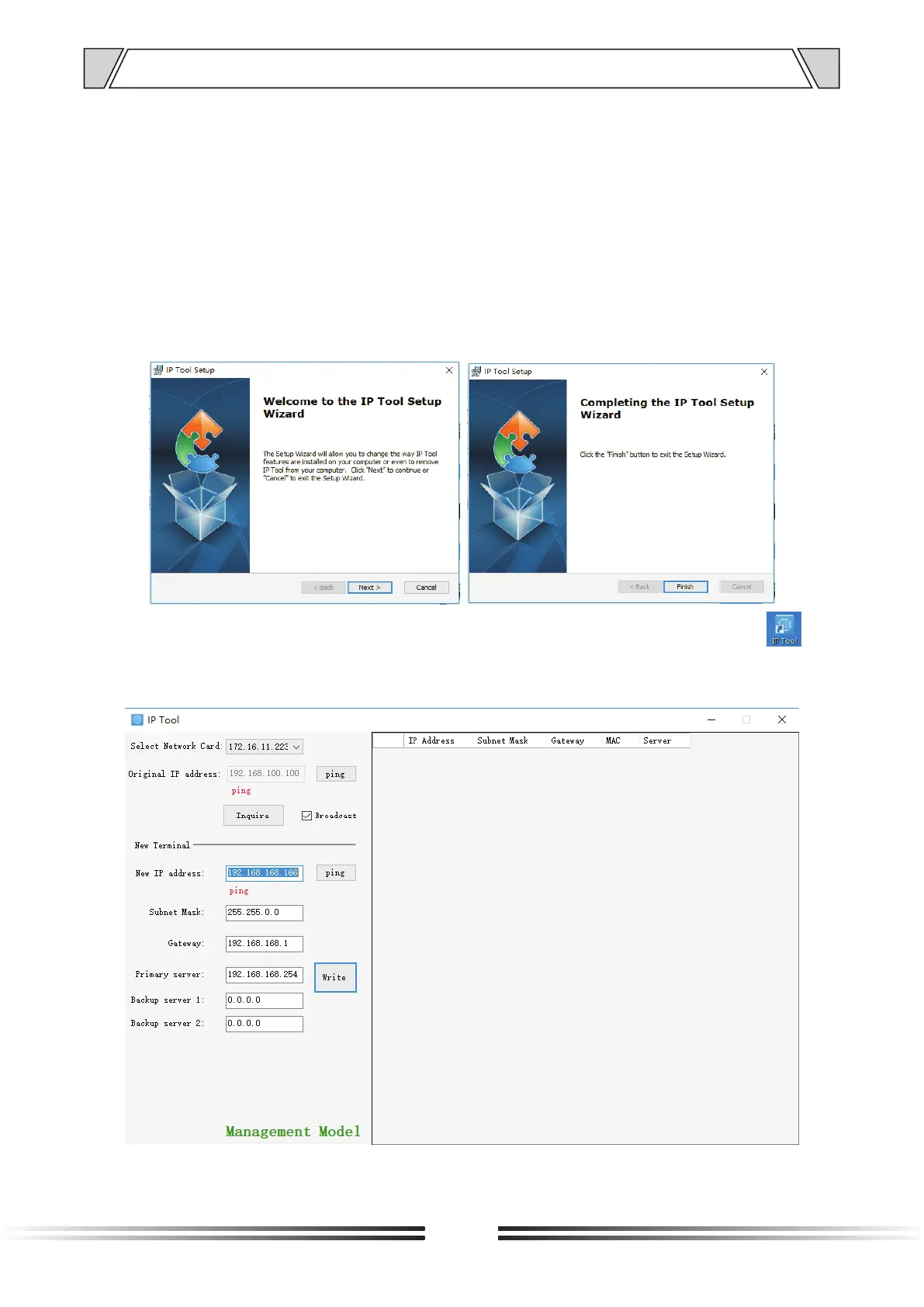Click Back in the Completing setup wizard
The height and width of the screenshot is (1307, 924).
click(640, 587)
